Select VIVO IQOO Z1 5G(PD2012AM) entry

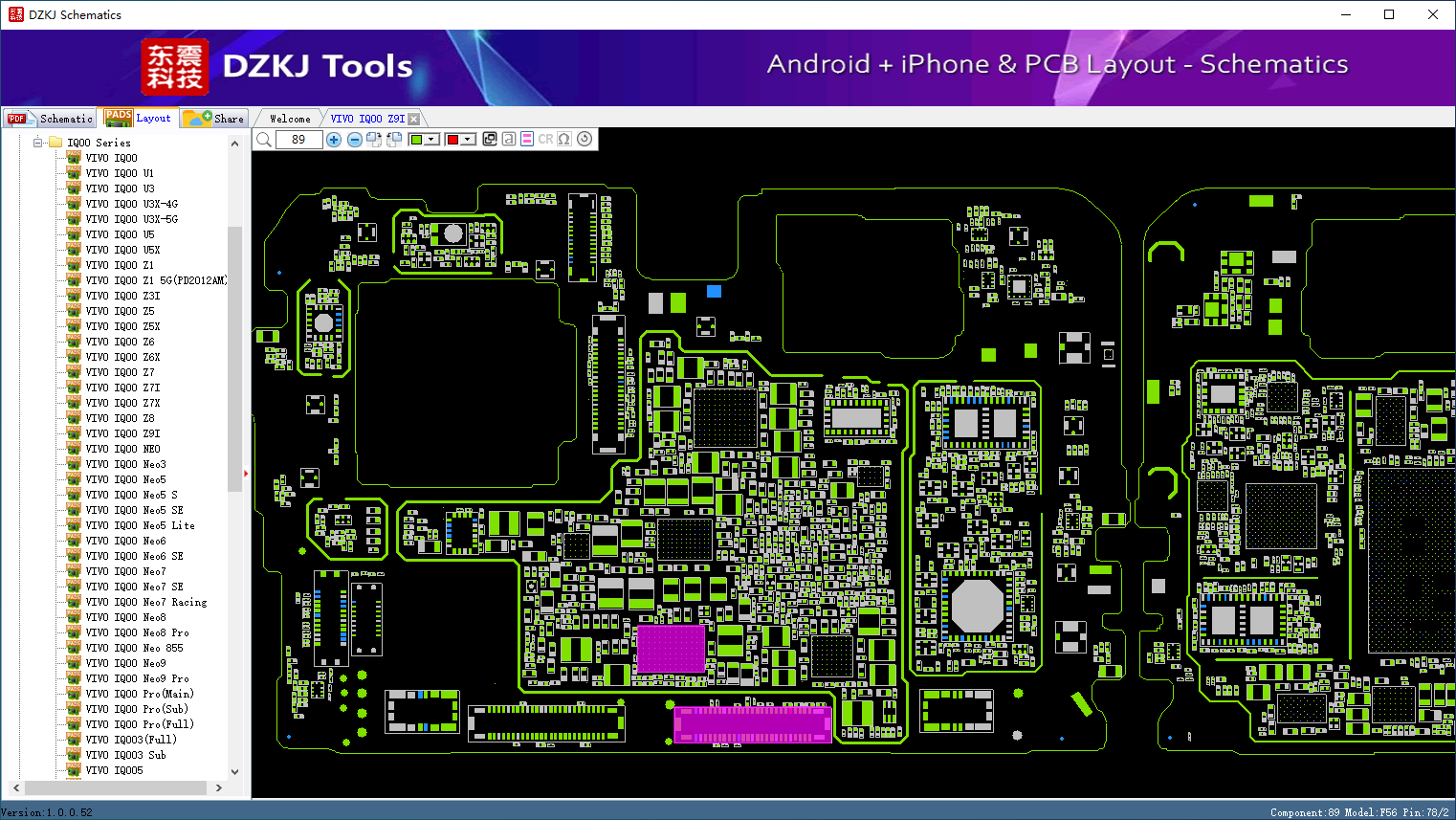click(x=156, y=280)
